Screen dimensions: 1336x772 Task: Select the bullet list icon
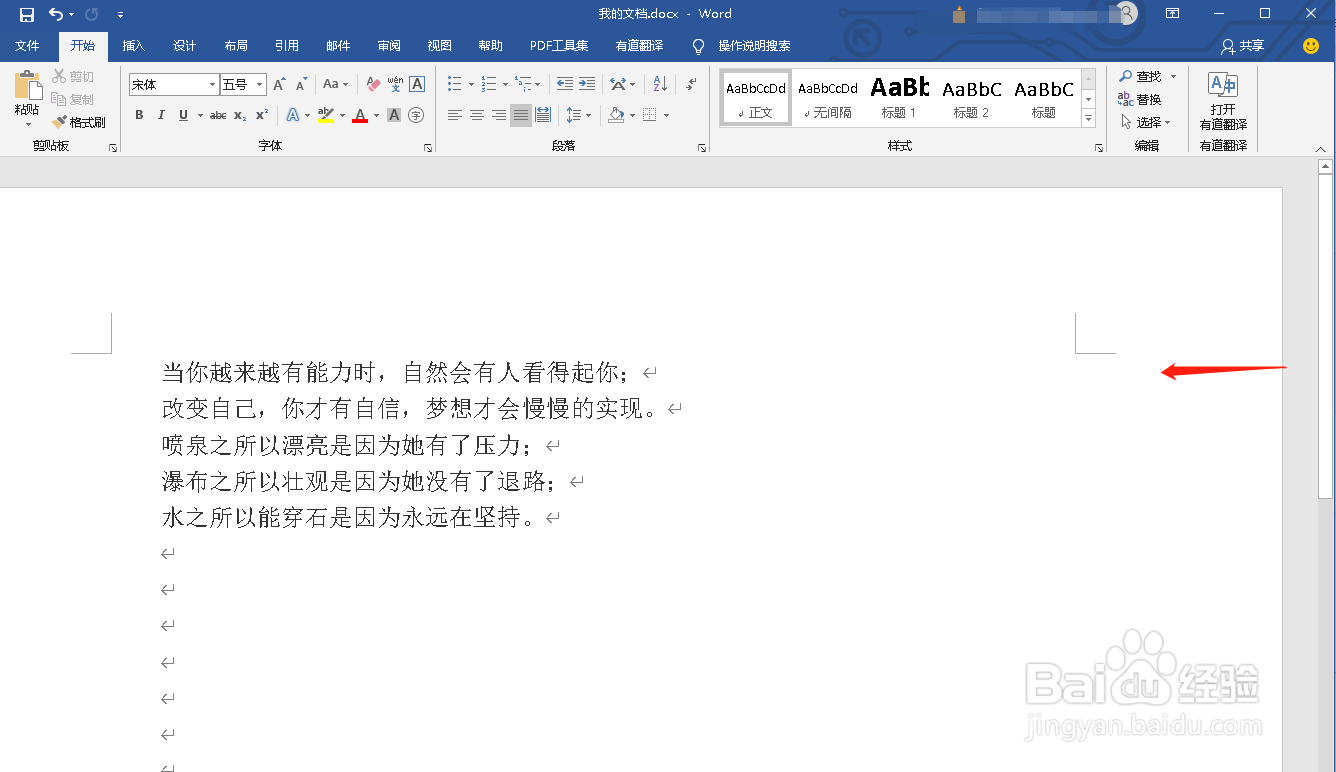click(455, 84)
